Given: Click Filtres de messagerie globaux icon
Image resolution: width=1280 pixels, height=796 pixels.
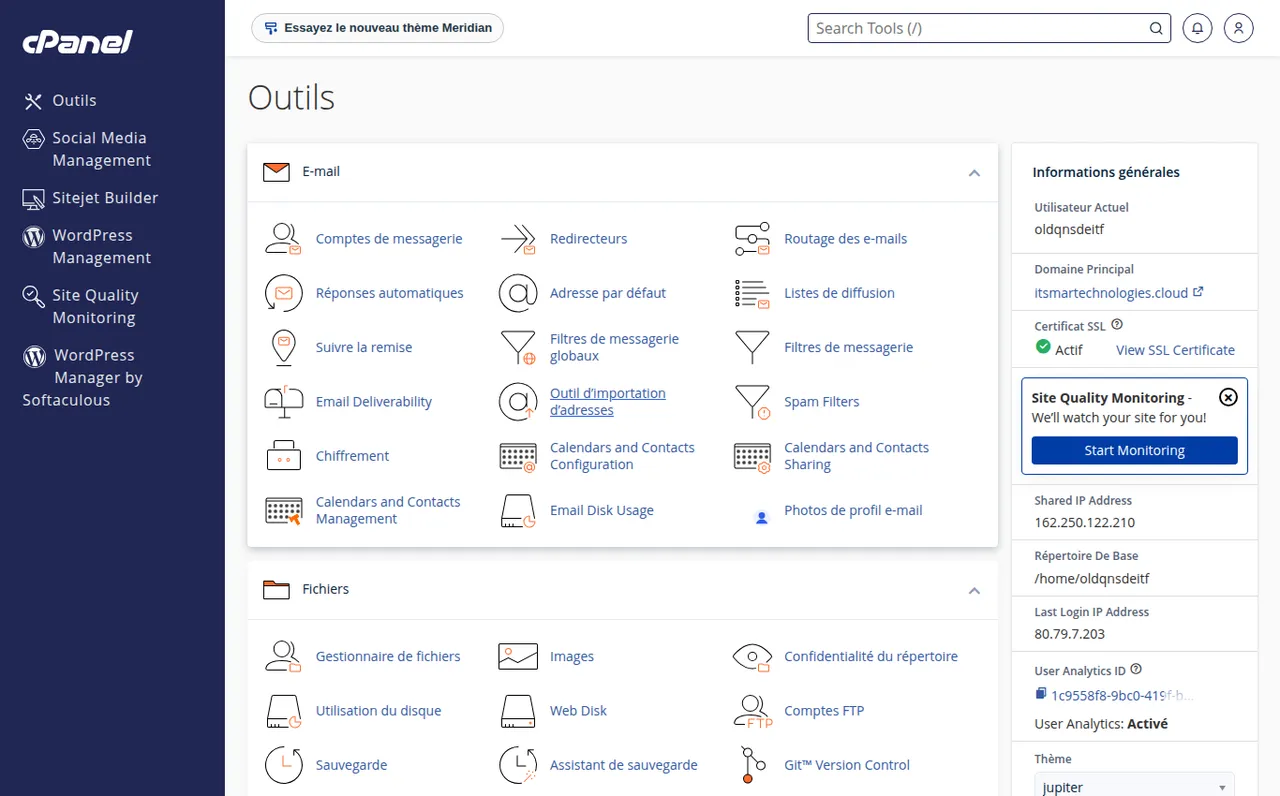Looking at the screenshot, I should (x=518, y=347).
